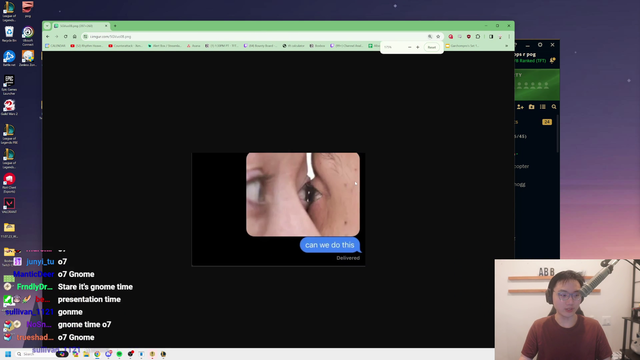Click the Reset zoom button

[431, 47]
